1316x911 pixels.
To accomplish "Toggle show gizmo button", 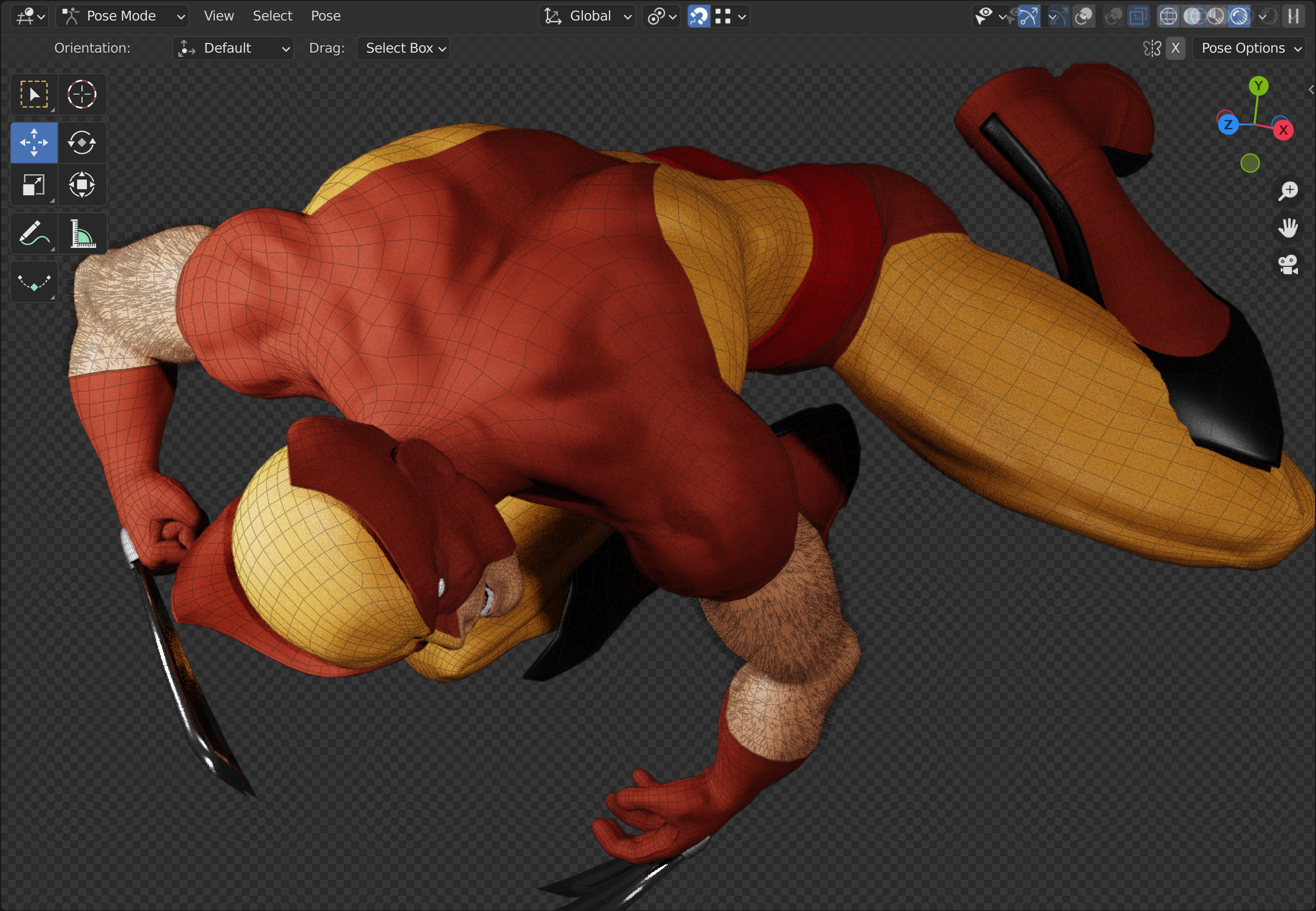I will tap(1029, 16).
